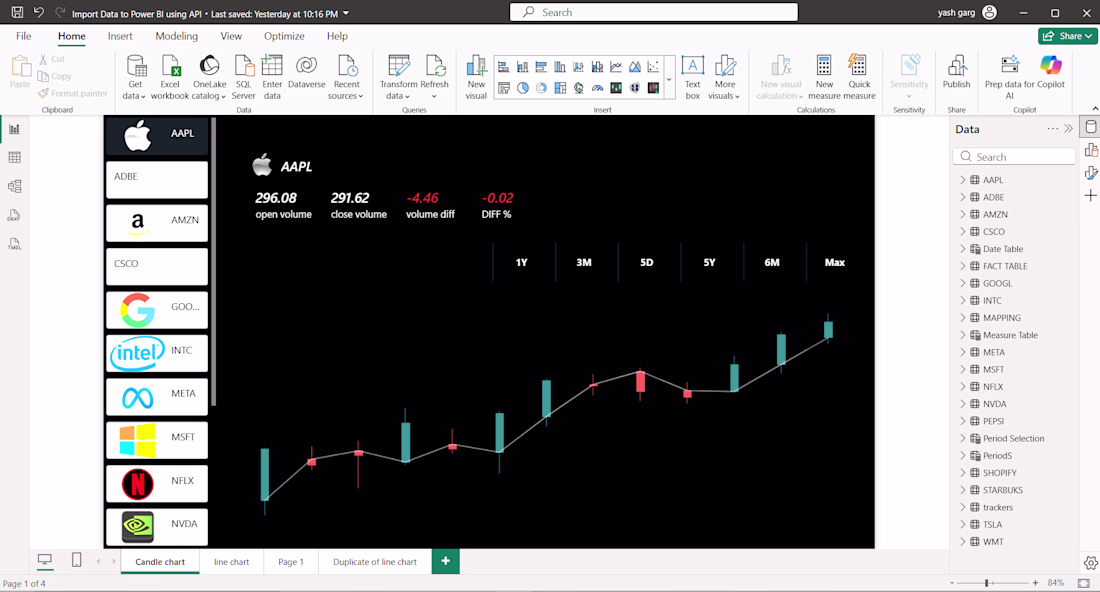Insert a New visual
The height and width of the screenshot is (592, 1100).
(x=476, y=77)
